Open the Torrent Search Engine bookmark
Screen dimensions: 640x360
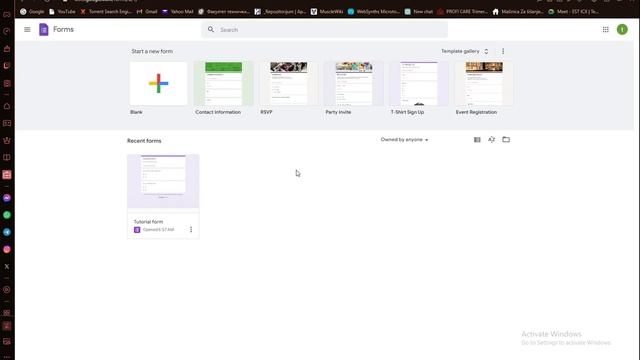(x=106, y=11)
